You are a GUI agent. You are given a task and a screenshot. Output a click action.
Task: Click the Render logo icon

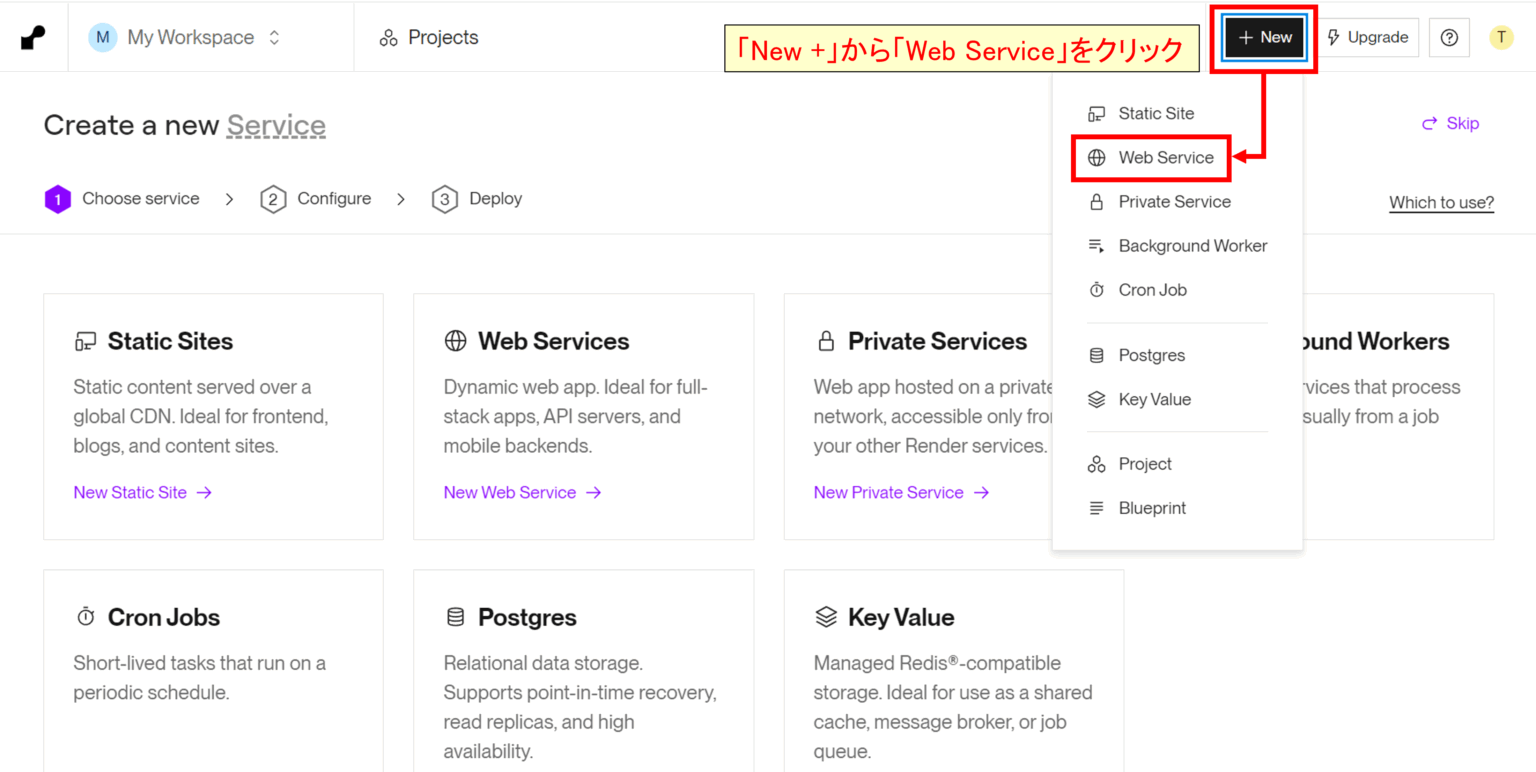[33, 38]
